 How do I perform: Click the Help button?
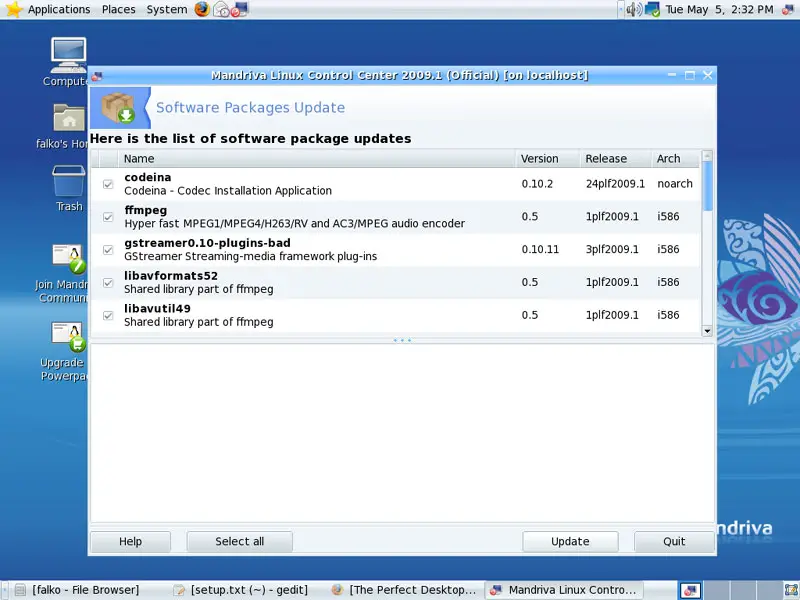coord(131,541)
